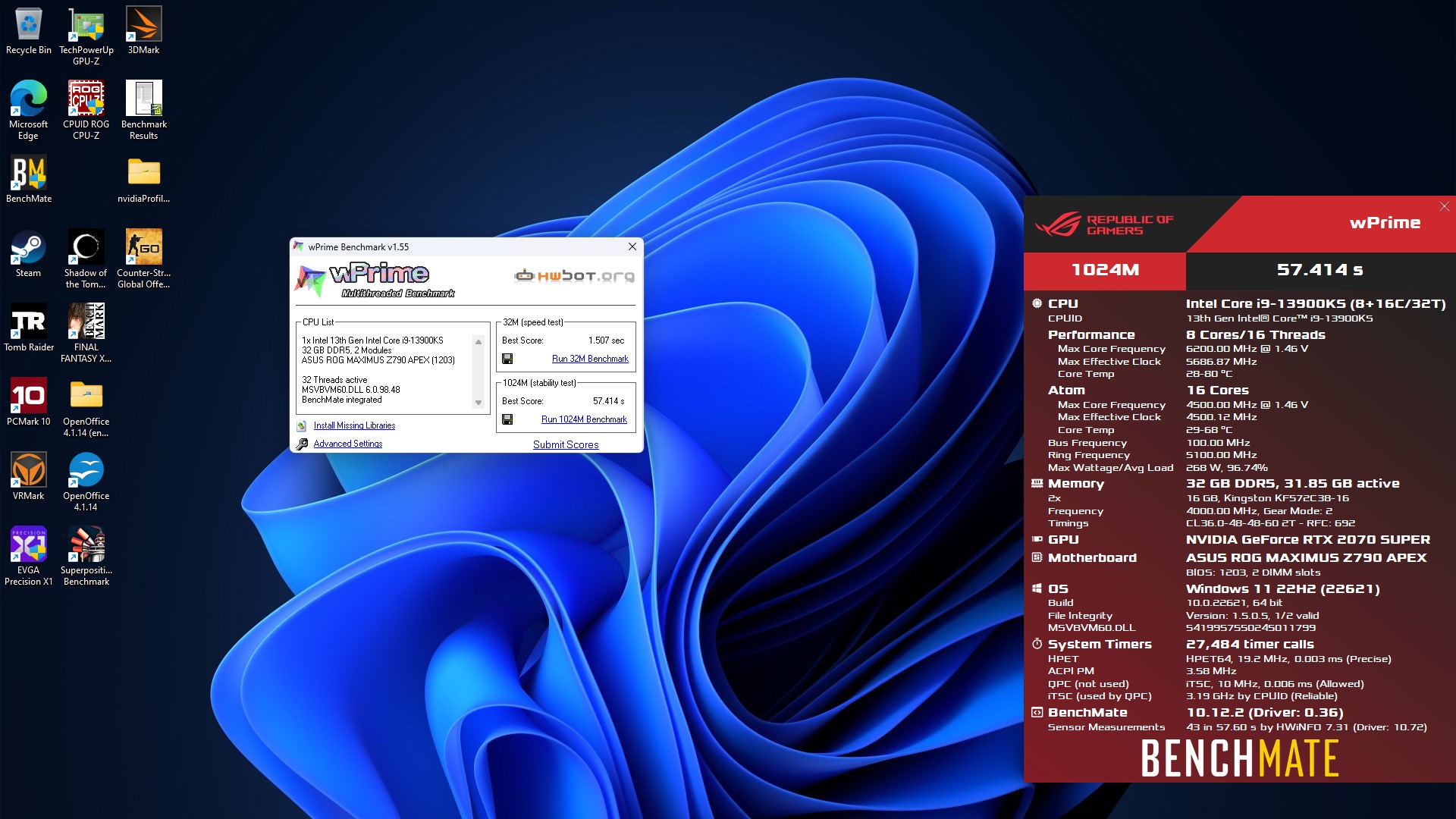
Task: Close the wPrime Benchmark window
Action: (632, 246)
